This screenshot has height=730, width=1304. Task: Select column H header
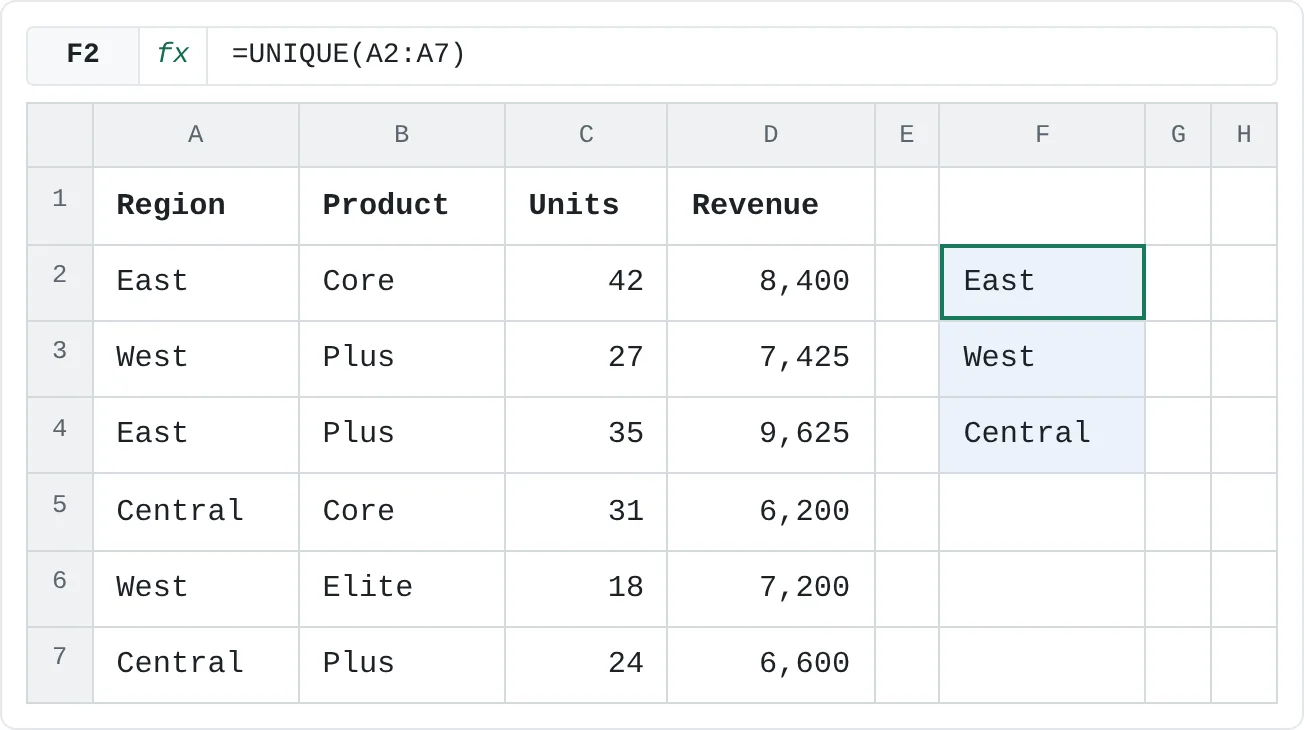(1244, 134)
